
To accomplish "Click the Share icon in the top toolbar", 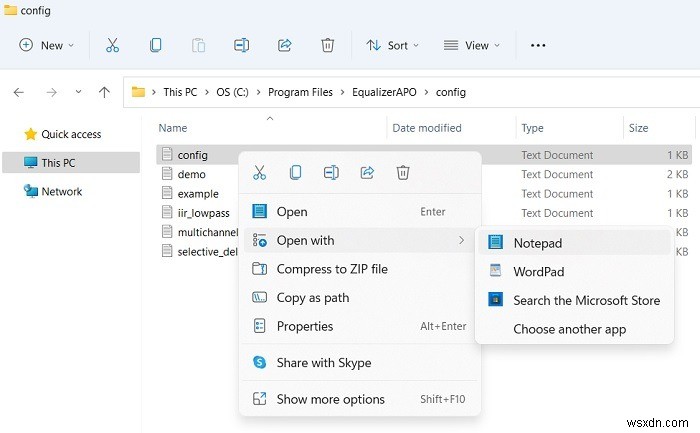I will [284, 45].
